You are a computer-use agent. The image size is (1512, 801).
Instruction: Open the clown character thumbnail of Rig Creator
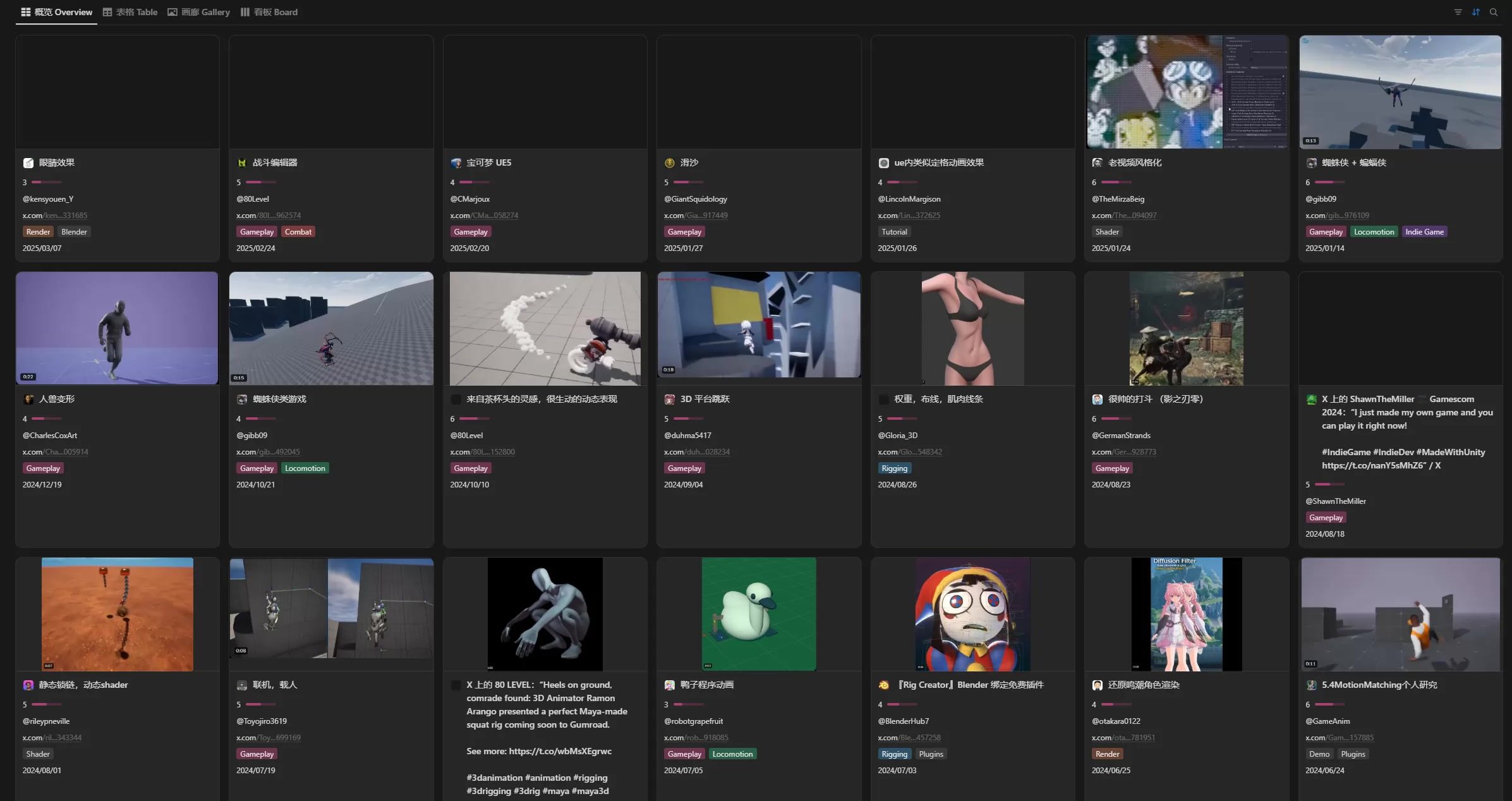(972, 614)
